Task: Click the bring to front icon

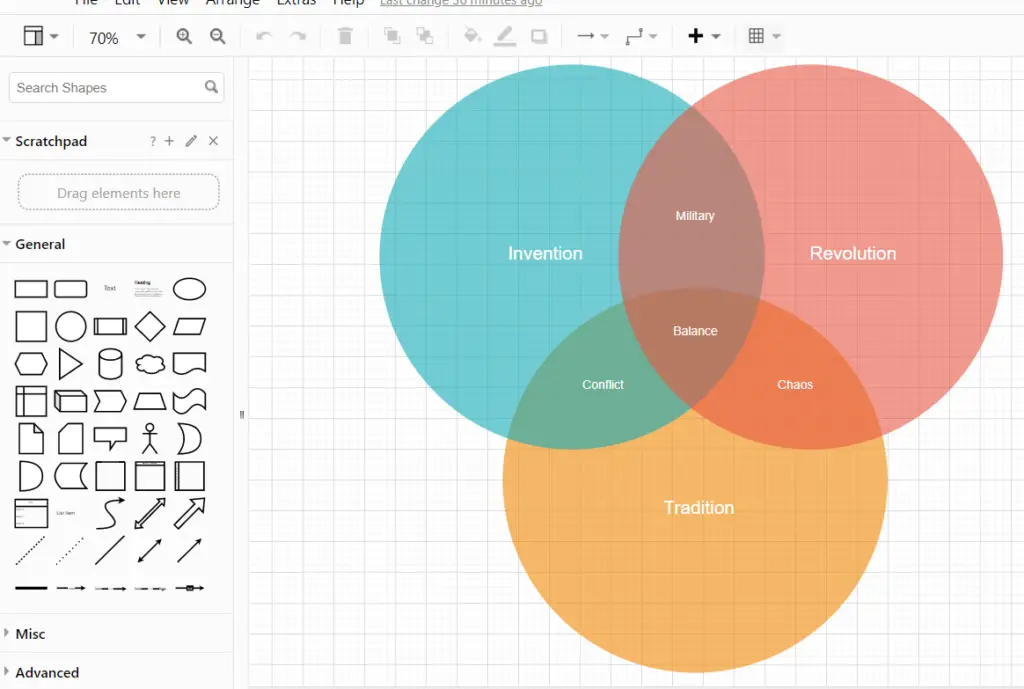Action: pyautogui.click(x=392, y=36)
